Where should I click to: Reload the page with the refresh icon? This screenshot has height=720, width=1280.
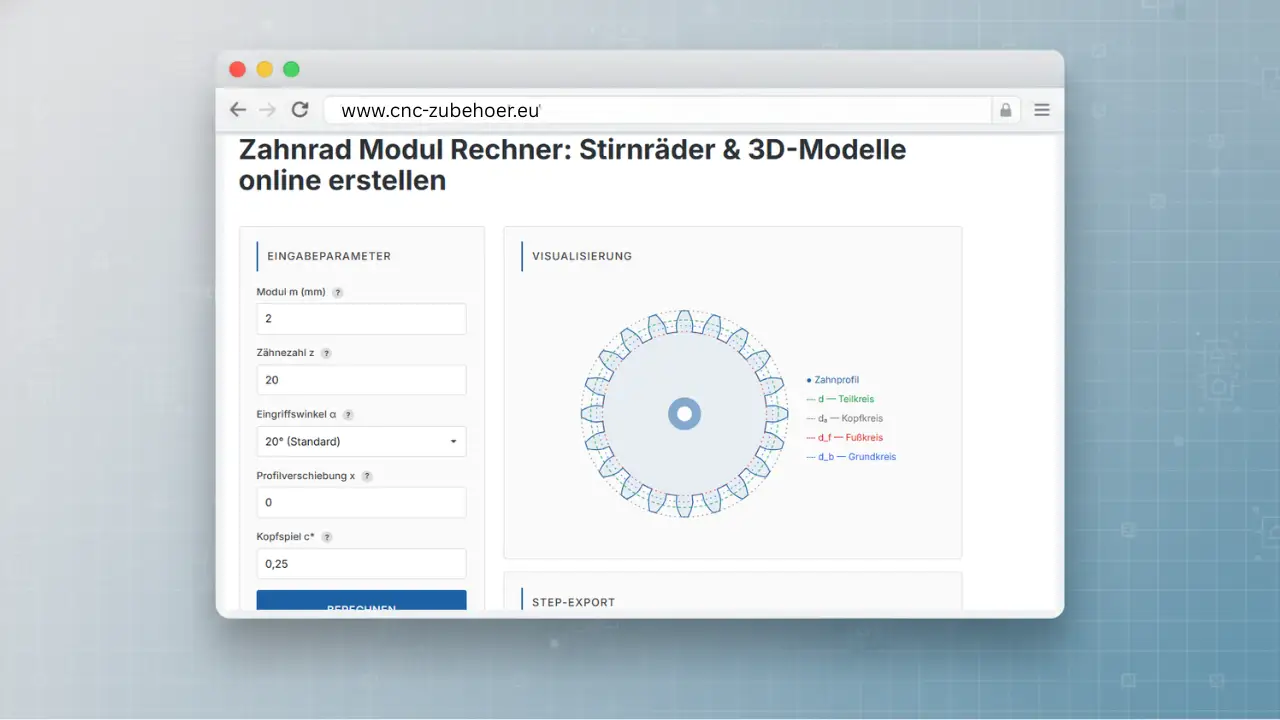tap(300, 110)
